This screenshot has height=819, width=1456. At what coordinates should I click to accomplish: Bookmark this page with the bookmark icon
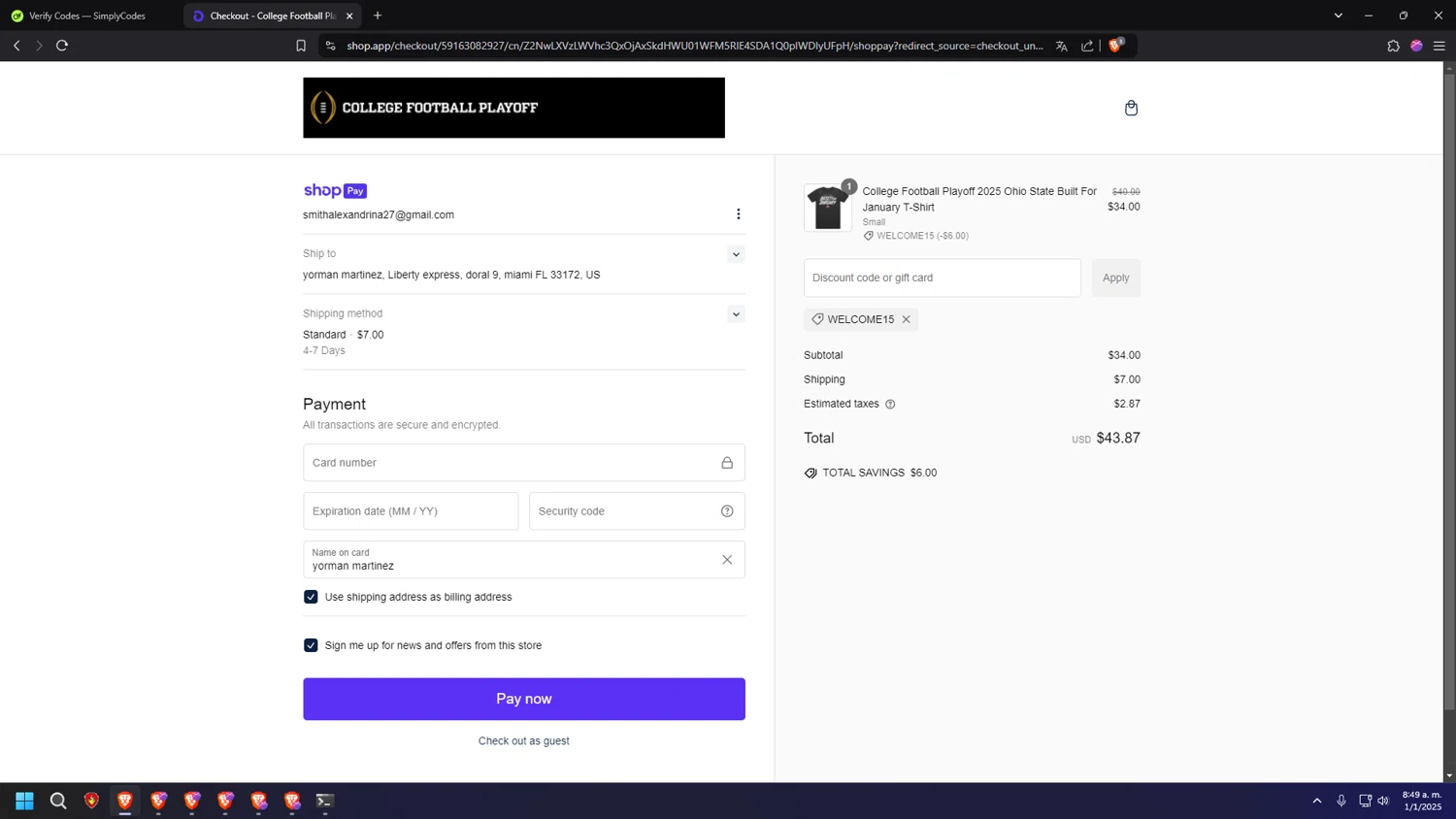point(301,46)
